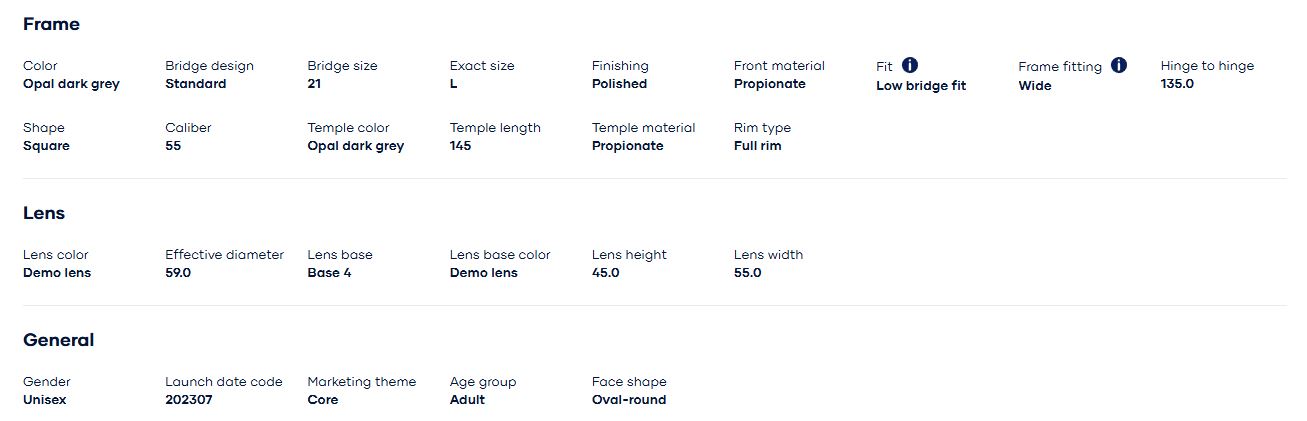The width and height of the screenshot is (1307, 421).
Task: Click the Square shape value
Action: point(46,146)
